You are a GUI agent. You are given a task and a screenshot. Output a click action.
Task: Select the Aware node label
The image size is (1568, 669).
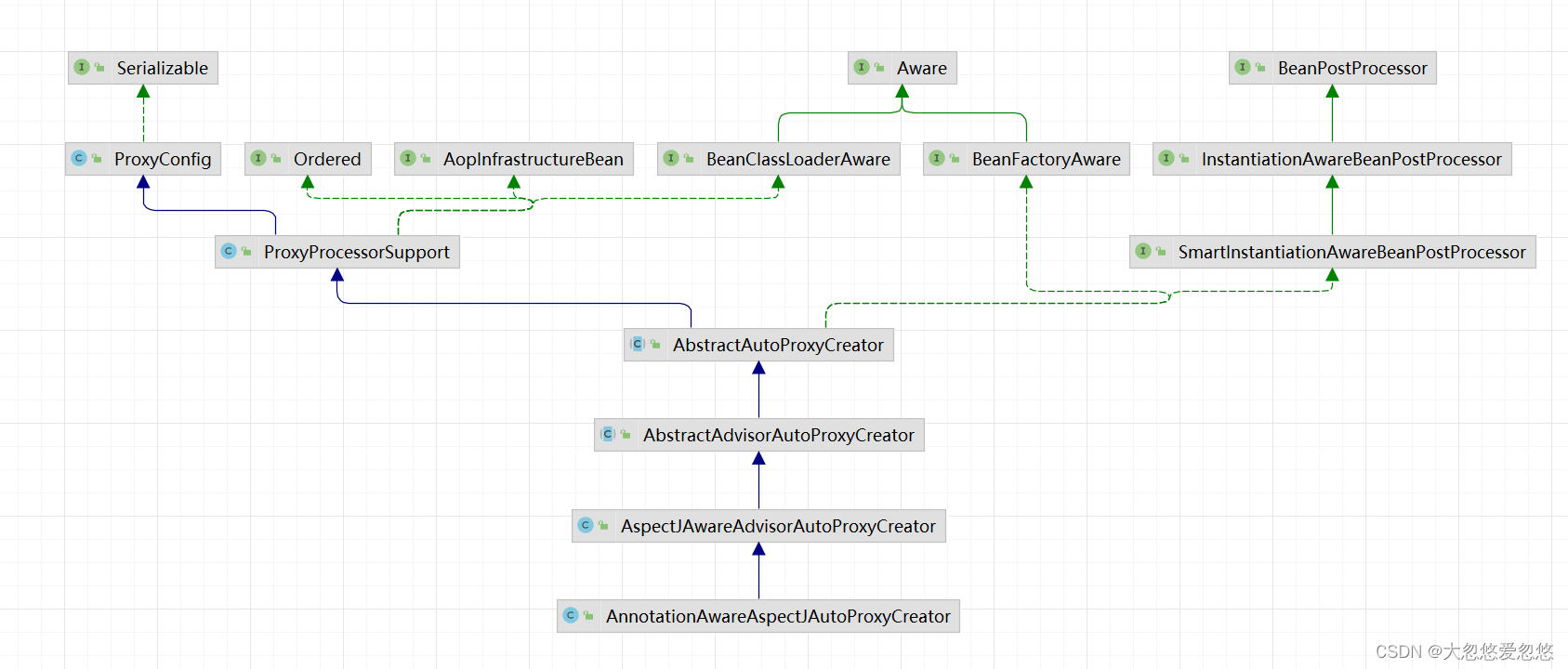pos(922,68)
